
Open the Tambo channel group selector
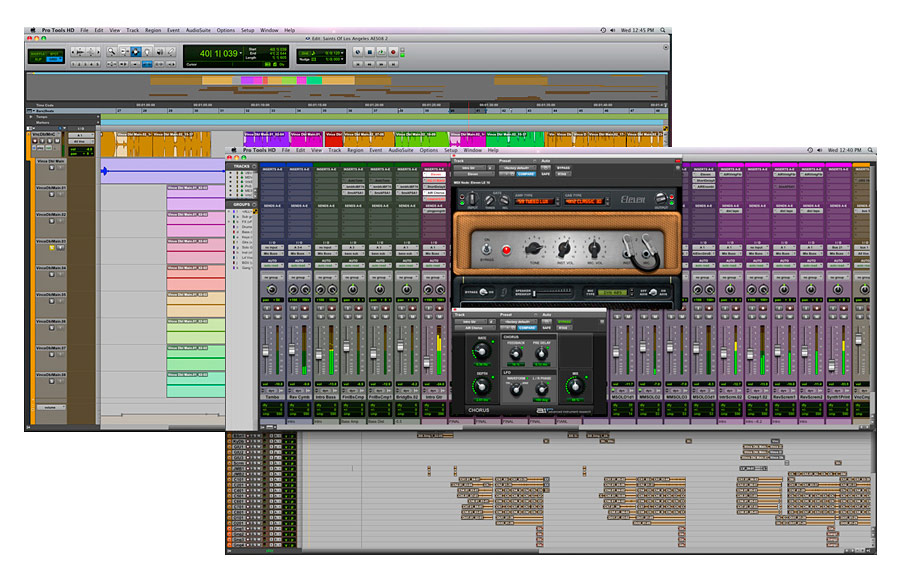[272, 277]
